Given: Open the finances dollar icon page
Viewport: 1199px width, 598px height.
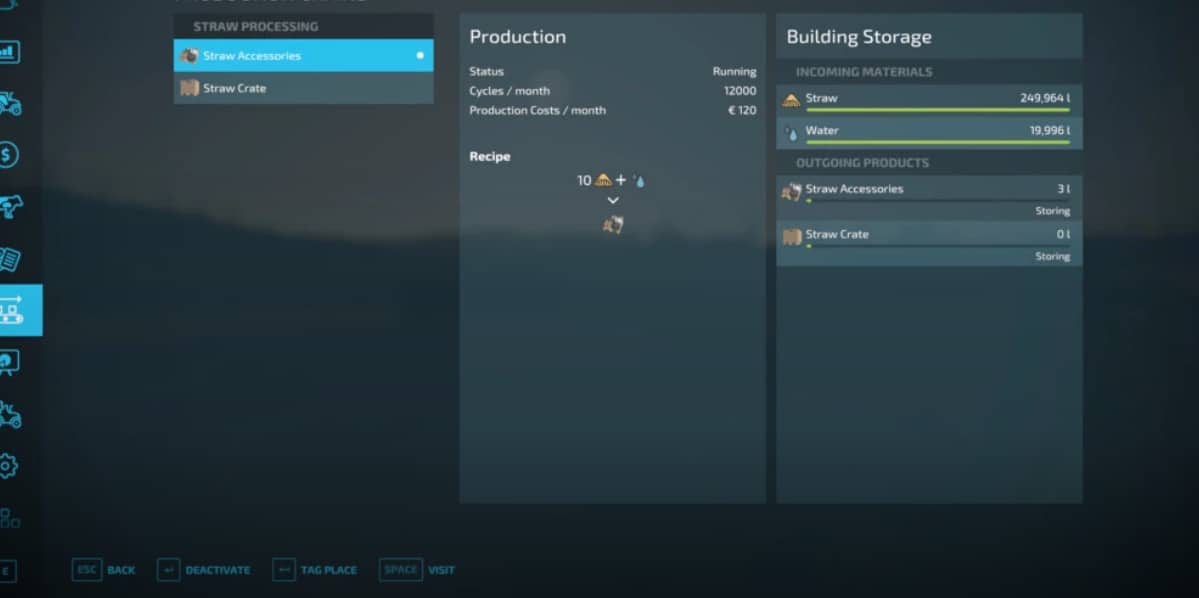Looking at the screenshot, I should (x=9, y=155).
